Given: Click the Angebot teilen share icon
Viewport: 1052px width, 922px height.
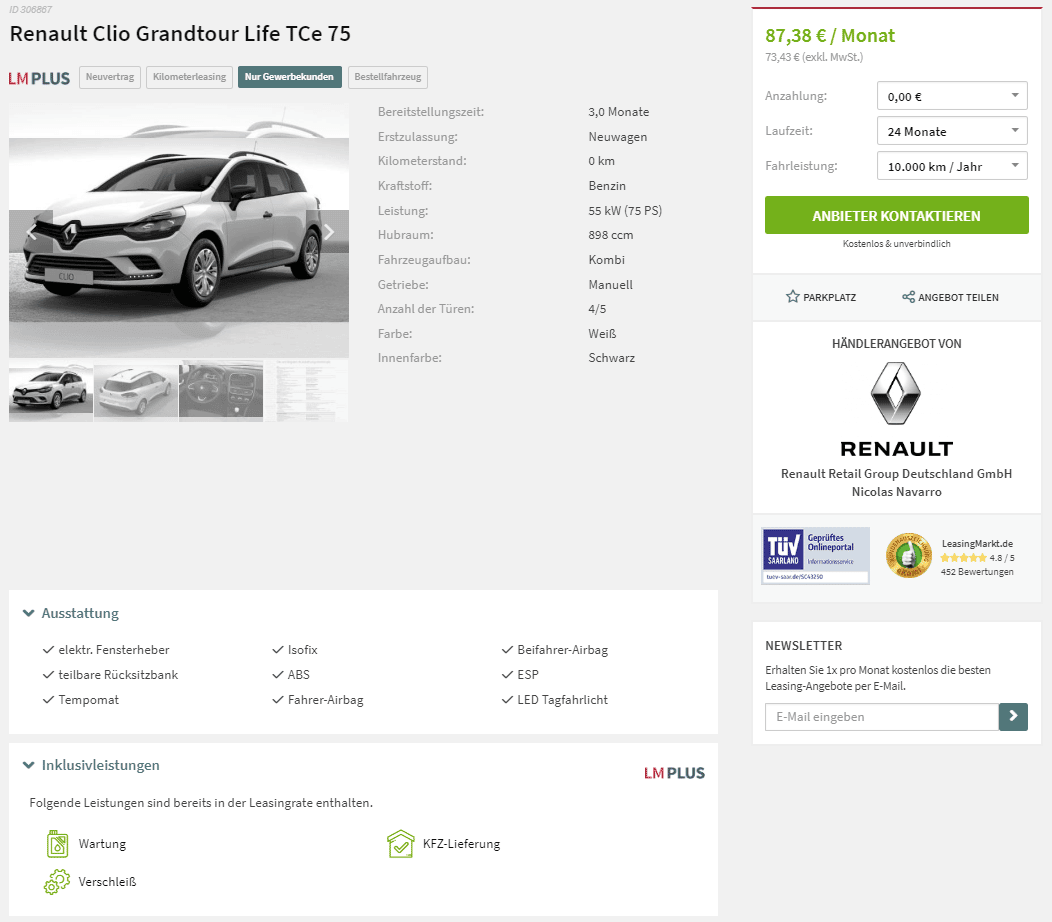Looking at the screenshot, I should [908, 297].
